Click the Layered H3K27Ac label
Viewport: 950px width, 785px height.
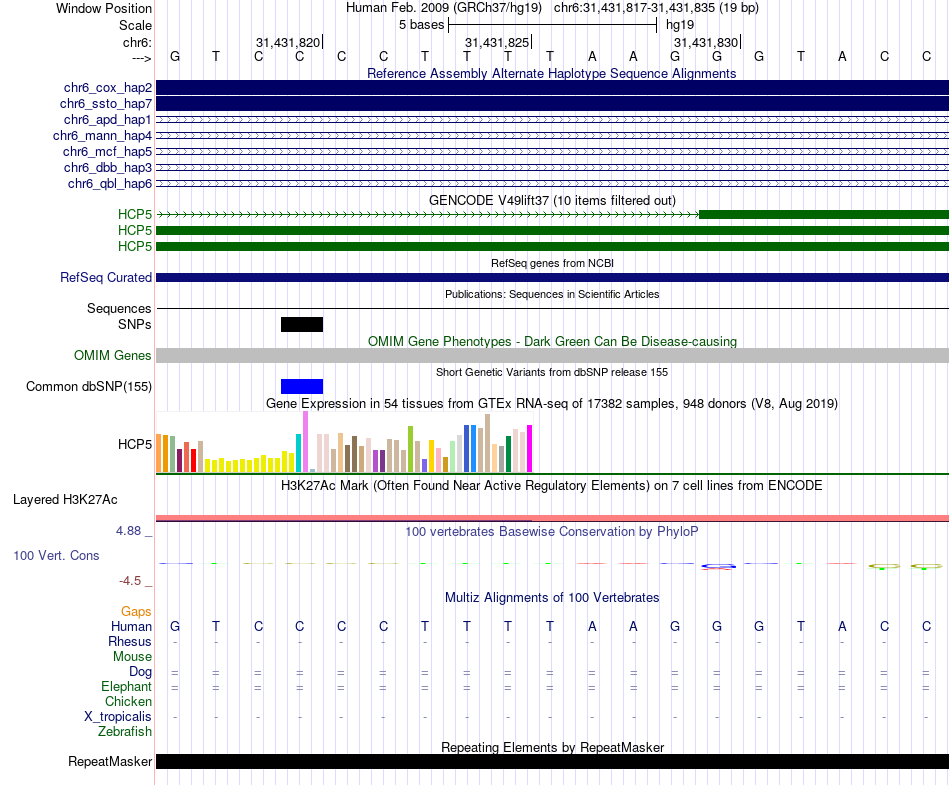65,500
